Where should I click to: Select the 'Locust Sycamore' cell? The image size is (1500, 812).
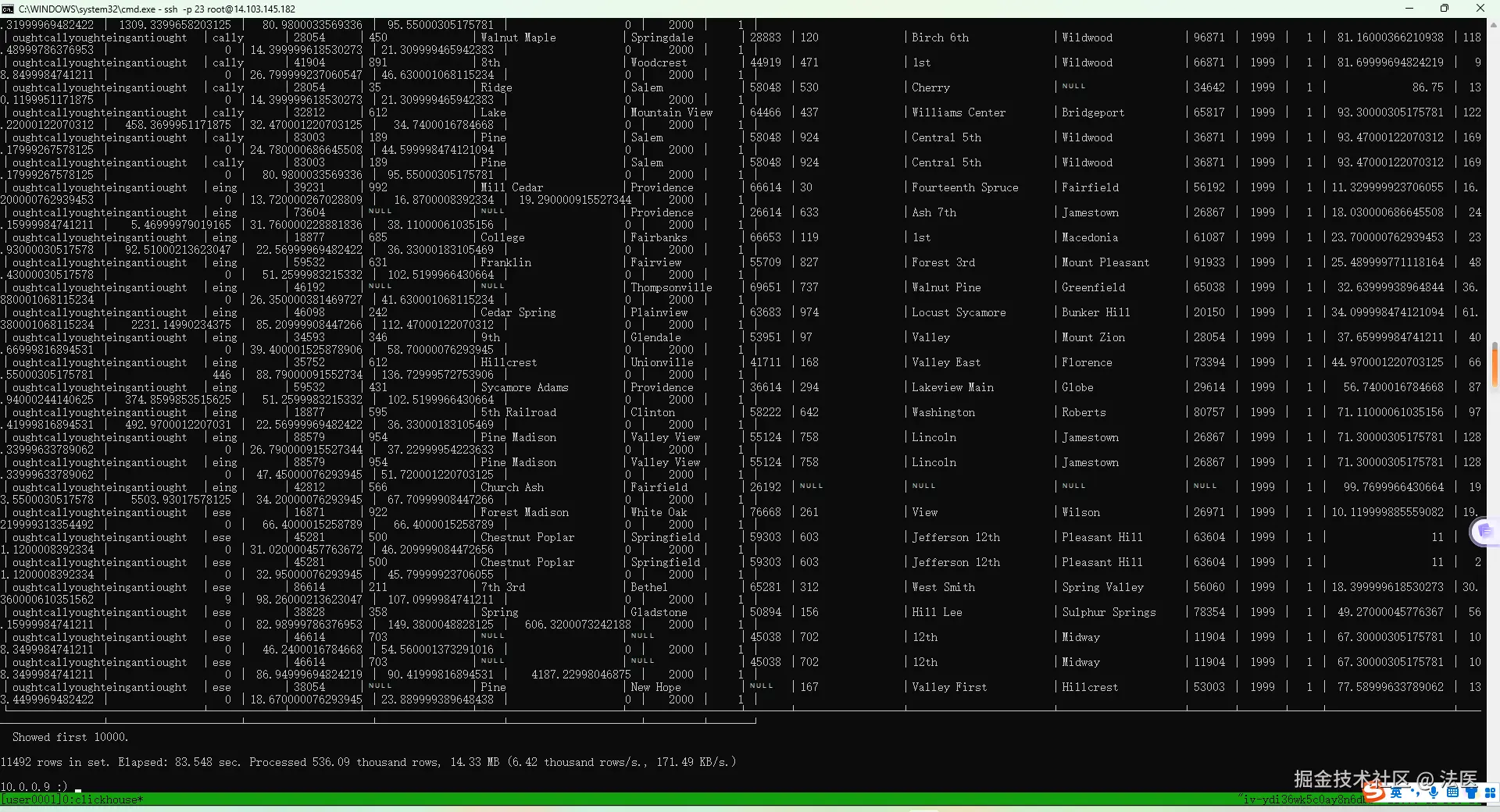[959, 312]
